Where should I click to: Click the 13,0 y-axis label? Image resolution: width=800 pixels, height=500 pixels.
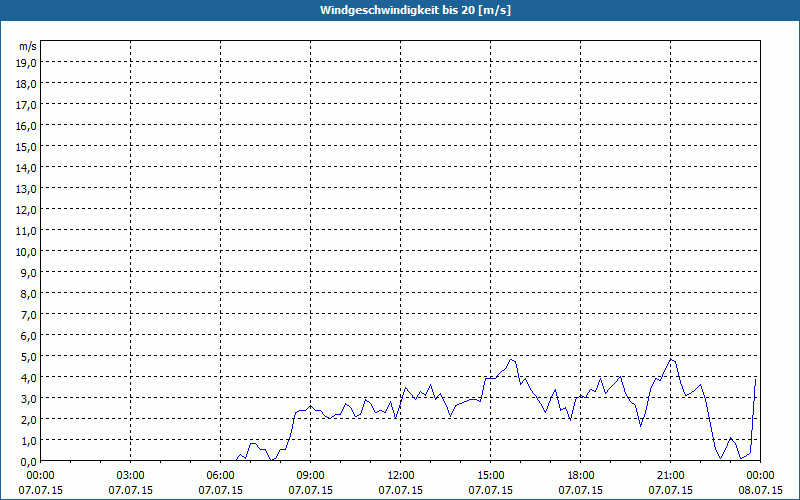pyautogui.click(x=28, y=189)
